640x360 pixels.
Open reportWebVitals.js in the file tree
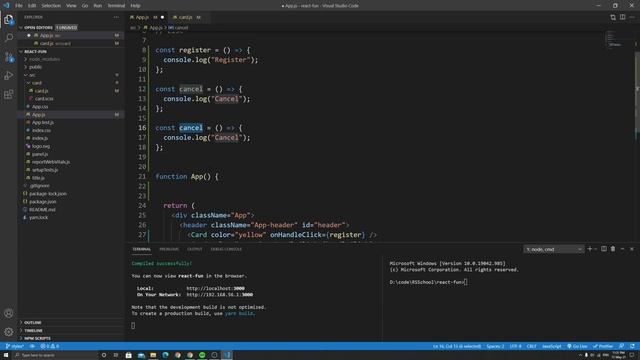point(51,162)
